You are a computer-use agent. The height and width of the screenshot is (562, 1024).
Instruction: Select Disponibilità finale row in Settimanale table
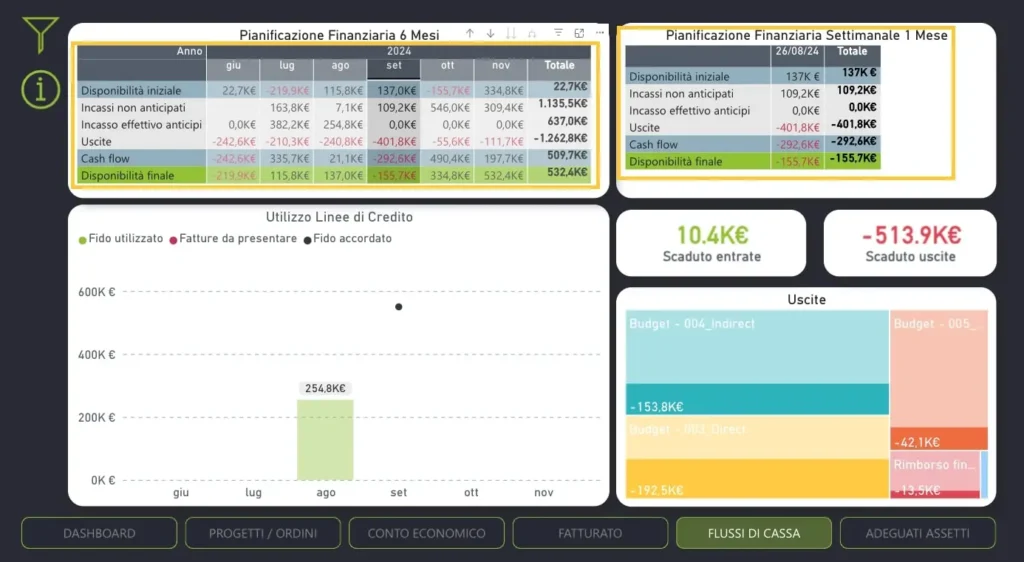(x=753, y=161)
